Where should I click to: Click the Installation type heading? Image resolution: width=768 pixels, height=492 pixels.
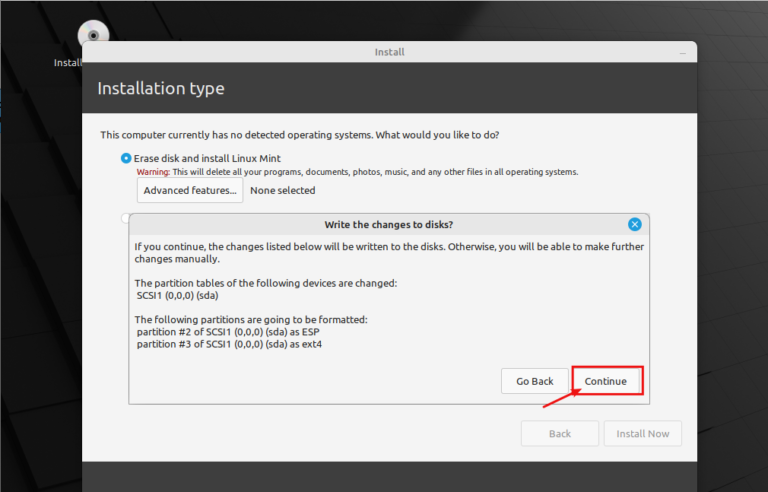click(161, 88)
